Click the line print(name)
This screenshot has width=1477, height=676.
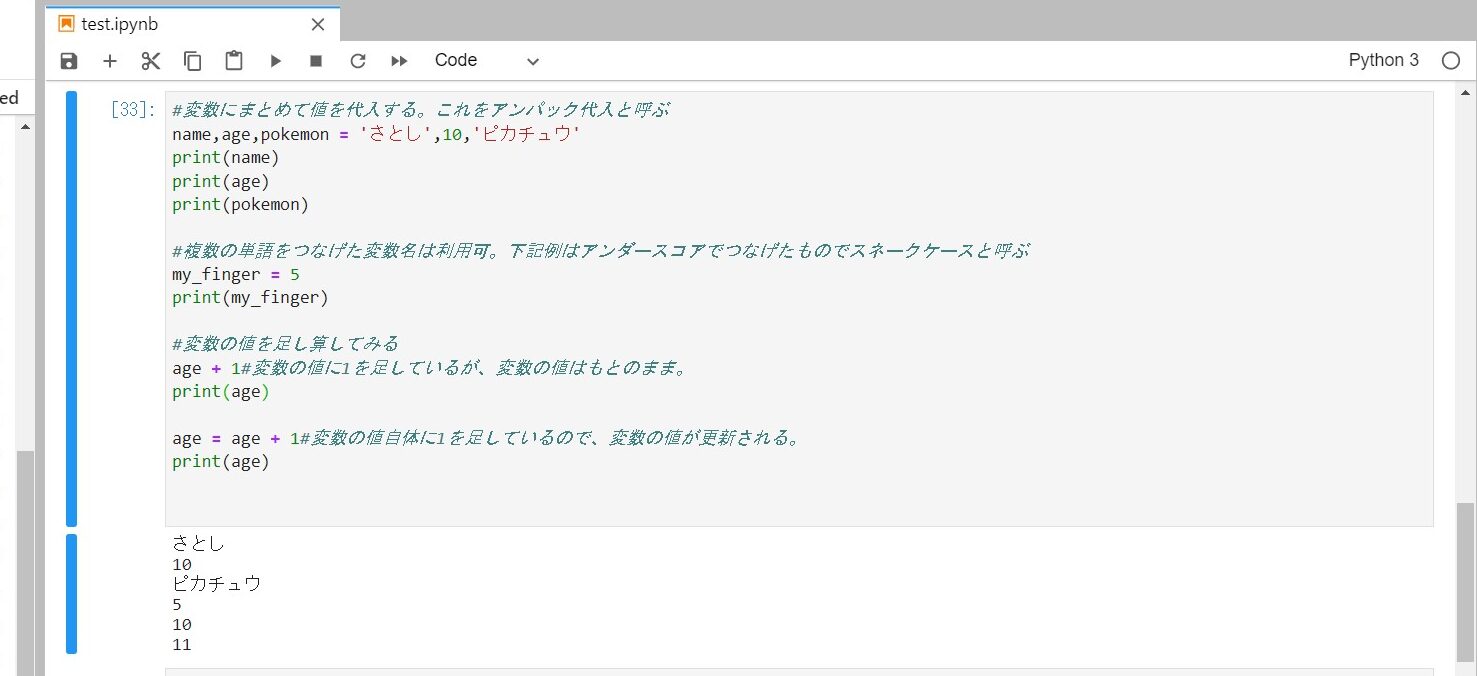pyautogui.click(x=226, y=157)
